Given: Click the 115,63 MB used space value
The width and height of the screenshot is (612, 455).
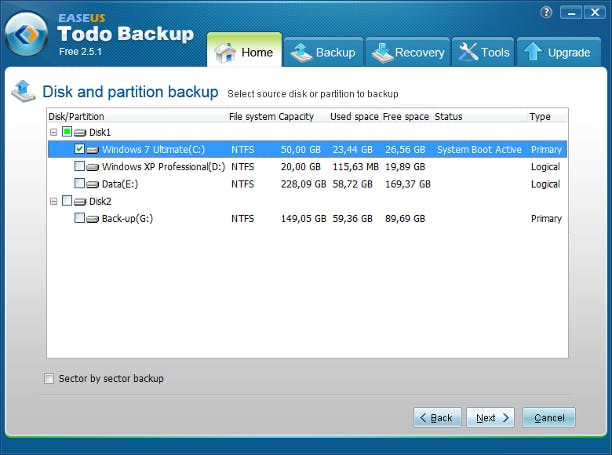Looking at the screenshot, I should coord(356,167).
